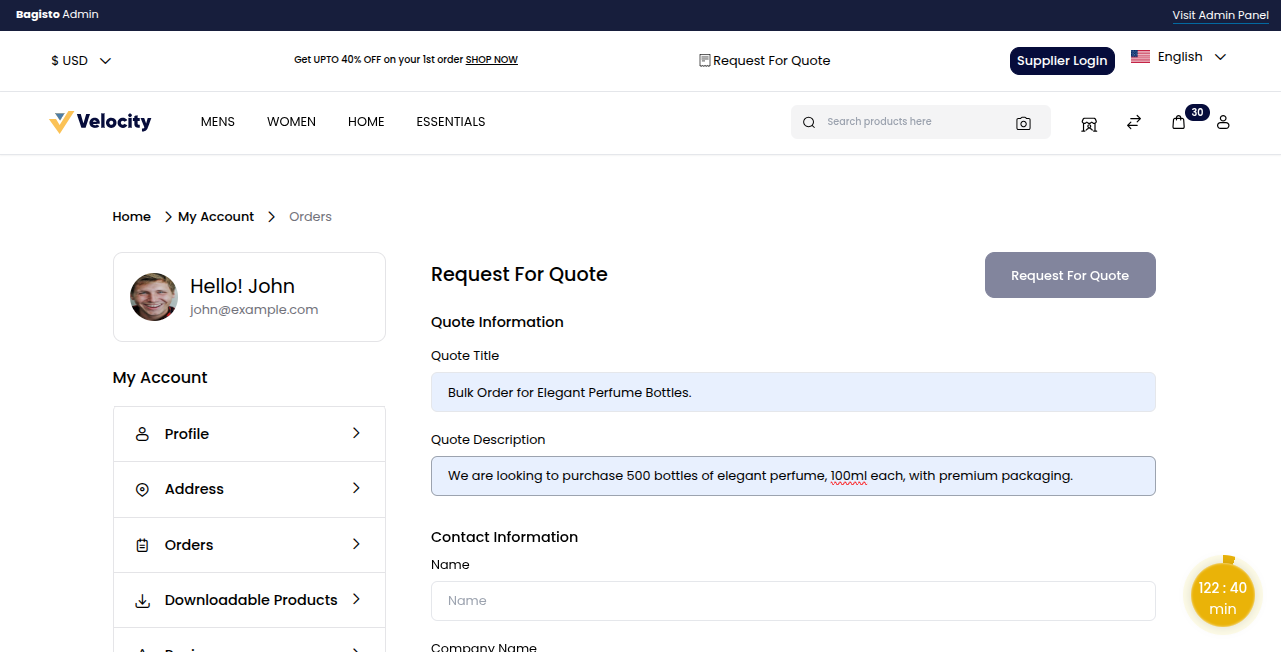1281x652 pixels.
Task: Open the compare products arrows icon
Action: tap(1133, 122)
